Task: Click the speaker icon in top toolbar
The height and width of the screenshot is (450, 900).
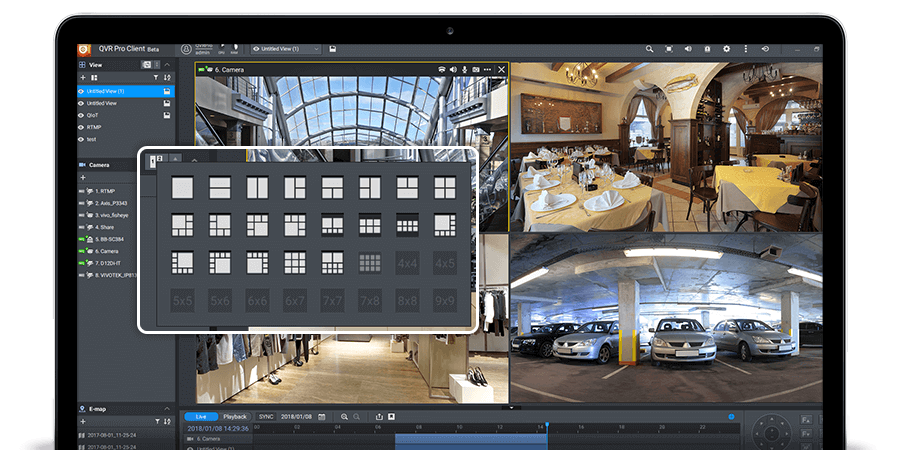Action: point(688,49)
